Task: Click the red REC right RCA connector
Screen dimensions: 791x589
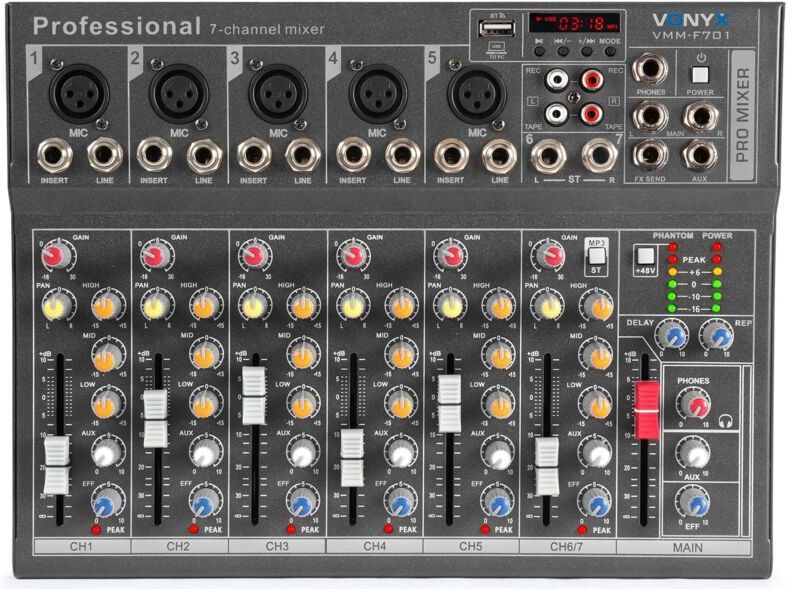Action: (x=591, y=79)
